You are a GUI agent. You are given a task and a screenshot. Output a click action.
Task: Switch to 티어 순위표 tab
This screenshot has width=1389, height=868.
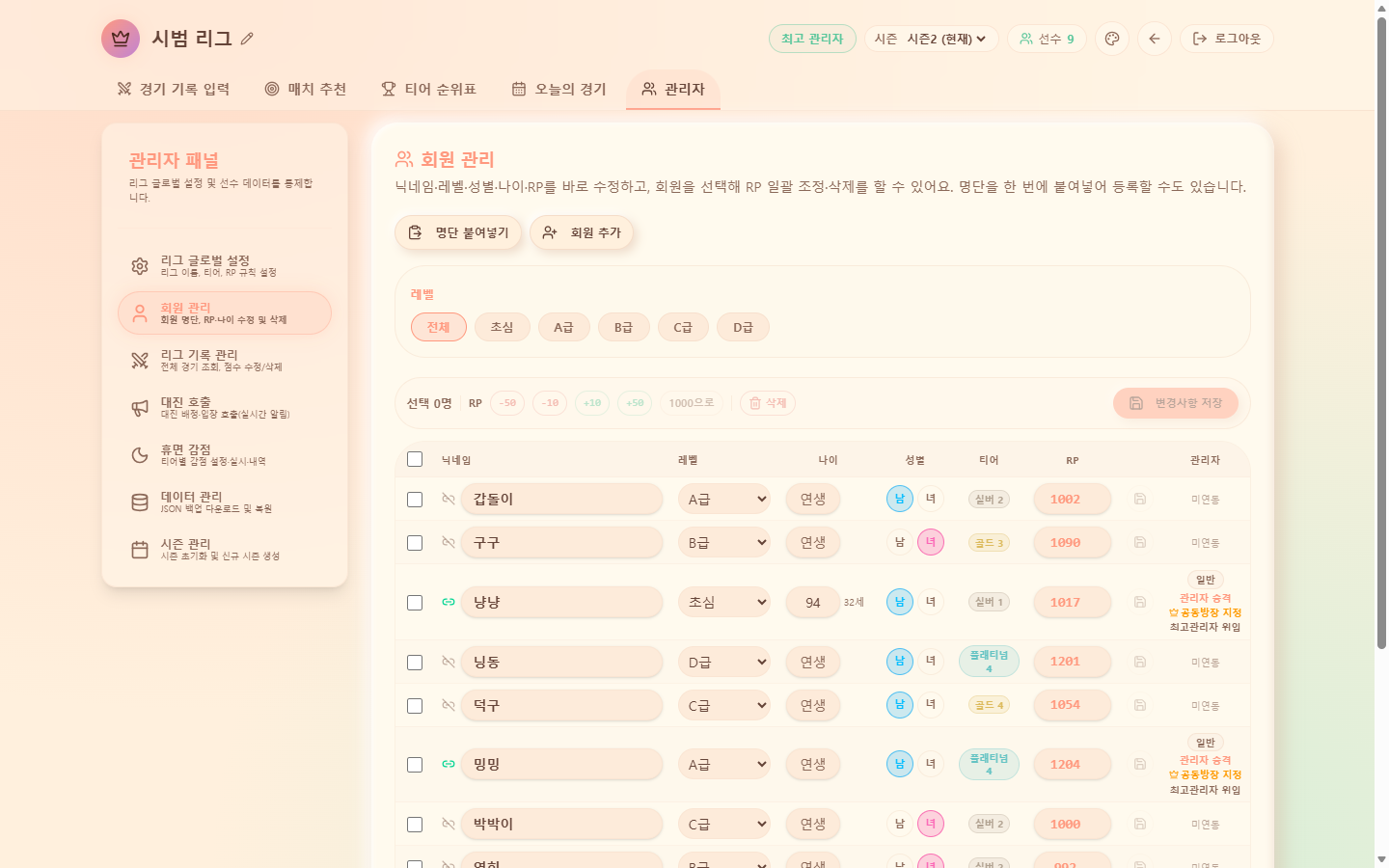428,89
